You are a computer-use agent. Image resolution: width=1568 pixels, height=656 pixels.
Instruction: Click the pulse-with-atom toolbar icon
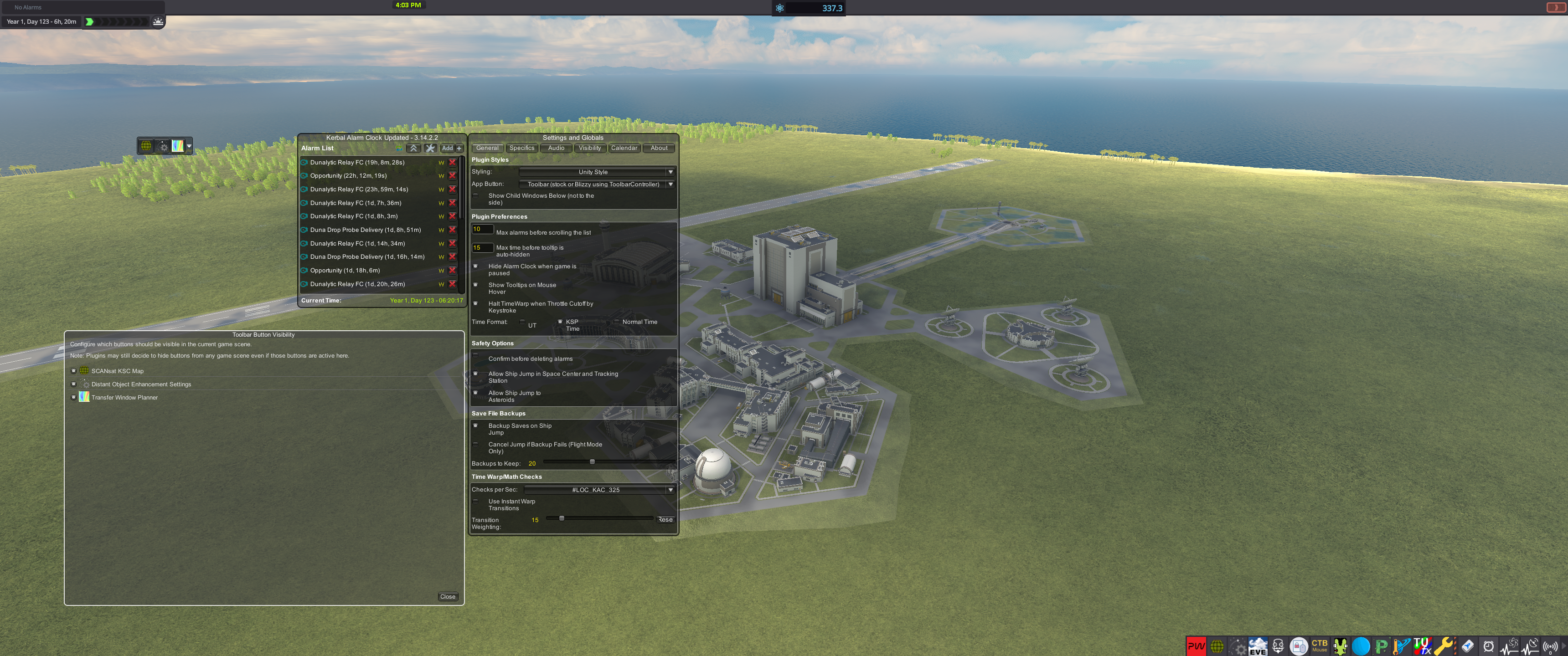tap(1509, 646)
